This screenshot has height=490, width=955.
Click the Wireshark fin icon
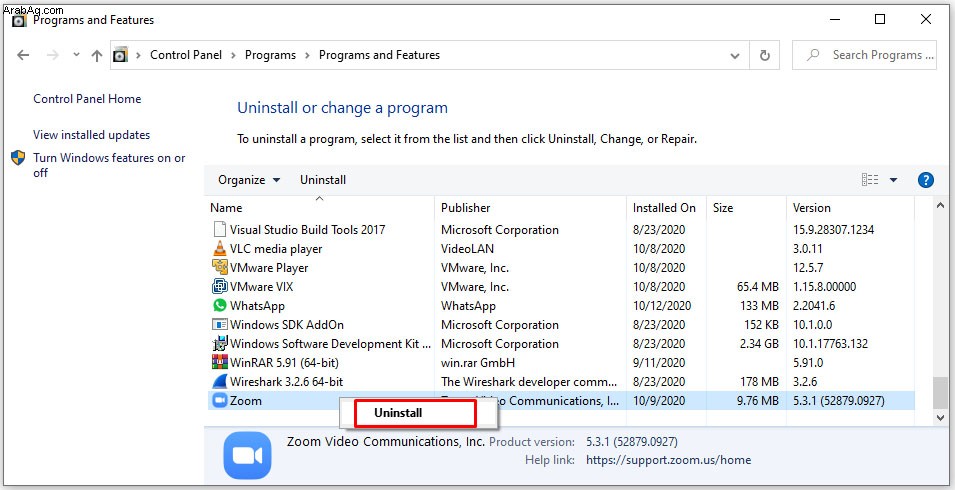219,382
